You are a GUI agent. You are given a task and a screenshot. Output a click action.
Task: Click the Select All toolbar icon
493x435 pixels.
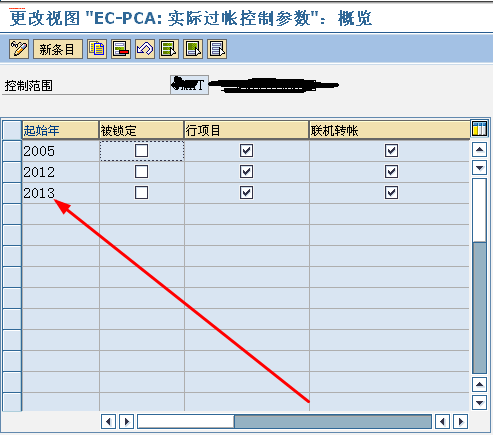[x=169, y=49]
